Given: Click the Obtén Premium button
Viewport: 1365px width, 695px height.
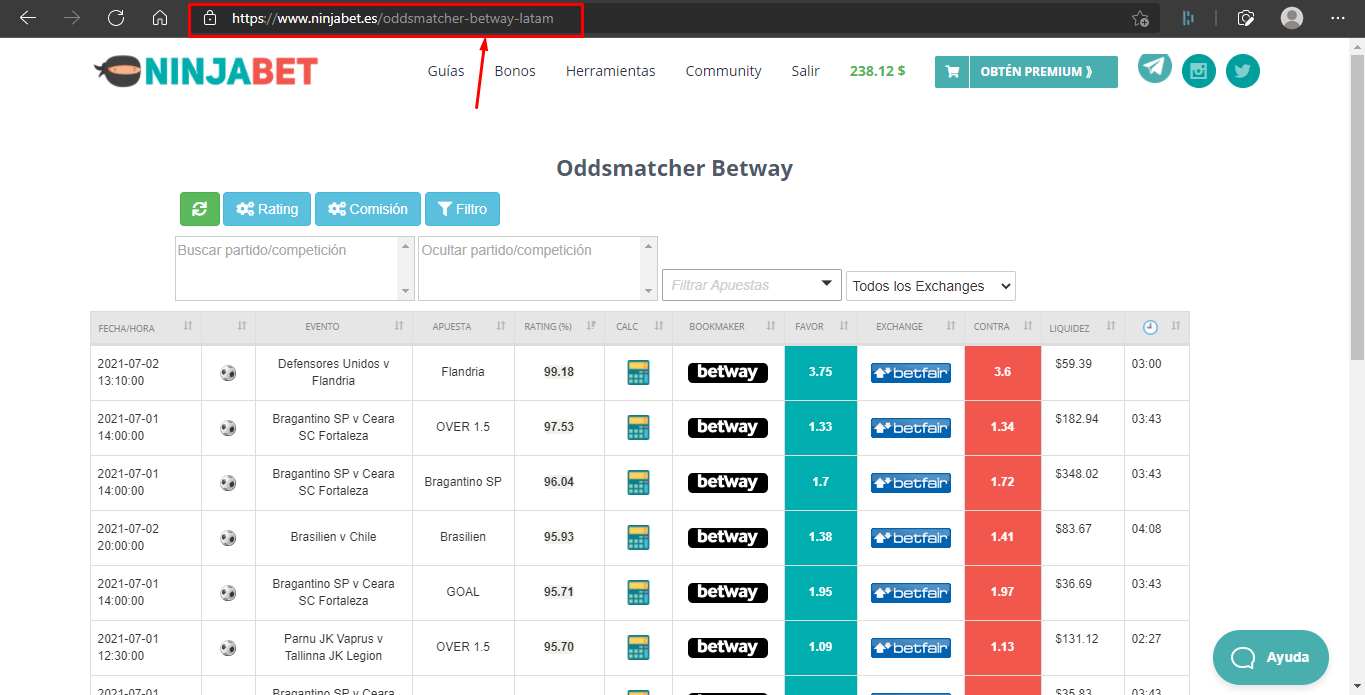Looking at the screenshot, I should coord(1026,72).
